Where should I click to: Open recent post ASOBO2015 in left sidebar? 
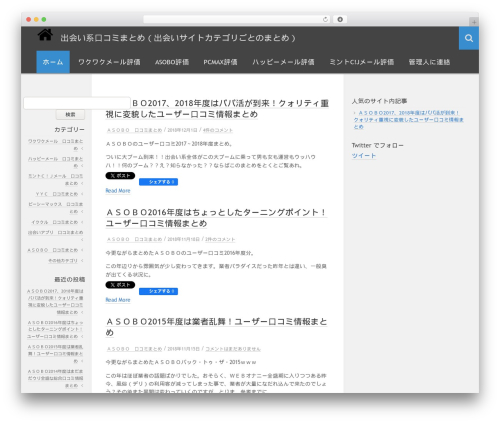tap(55, 354)
